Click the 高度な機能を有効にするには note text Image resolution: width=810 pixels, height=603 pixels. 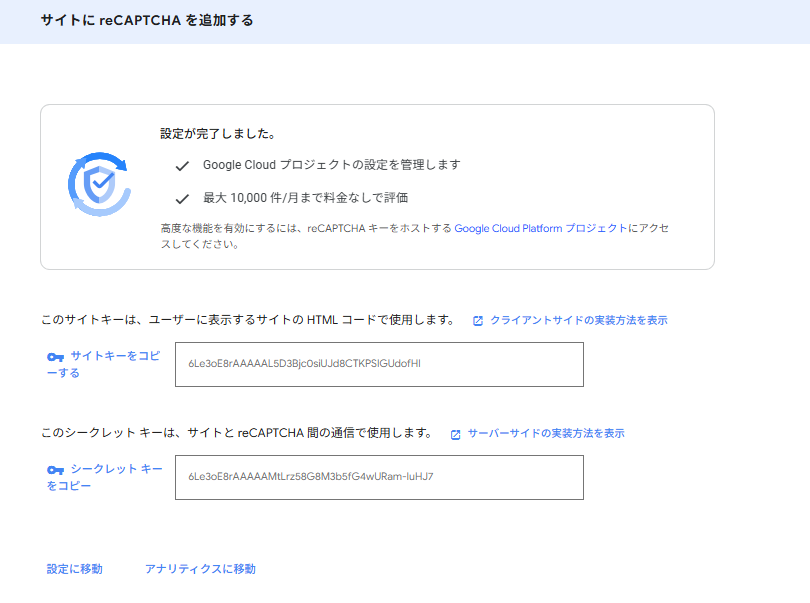414,236
